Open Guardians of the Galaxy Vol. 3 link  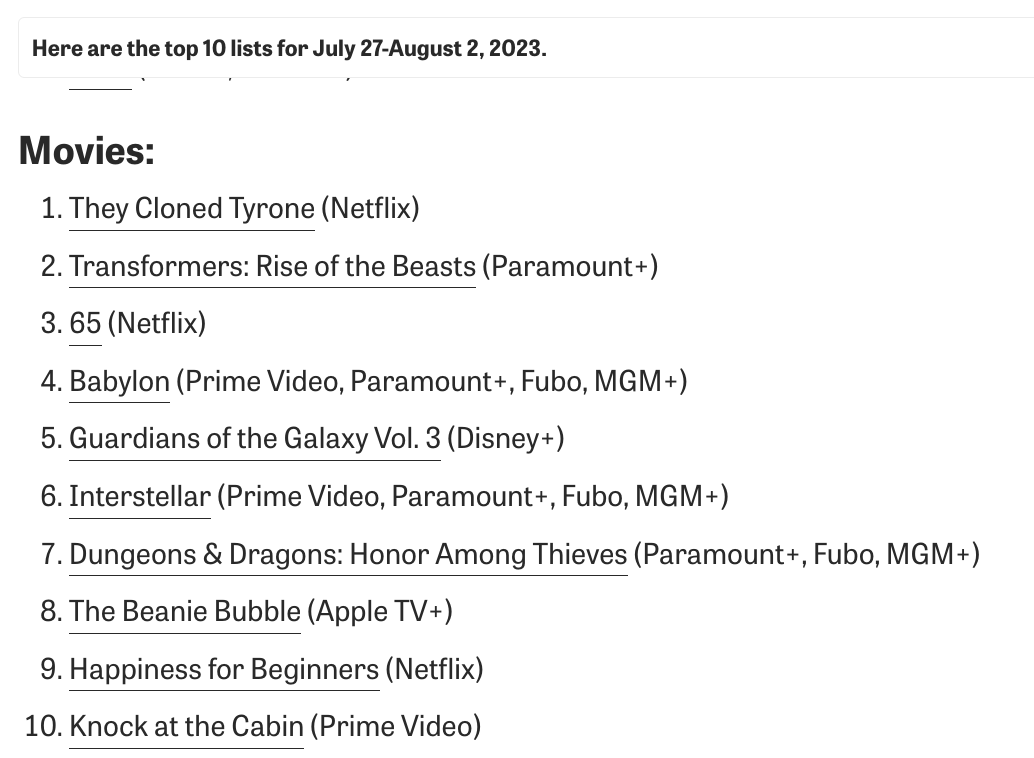(x=254, y=439)
